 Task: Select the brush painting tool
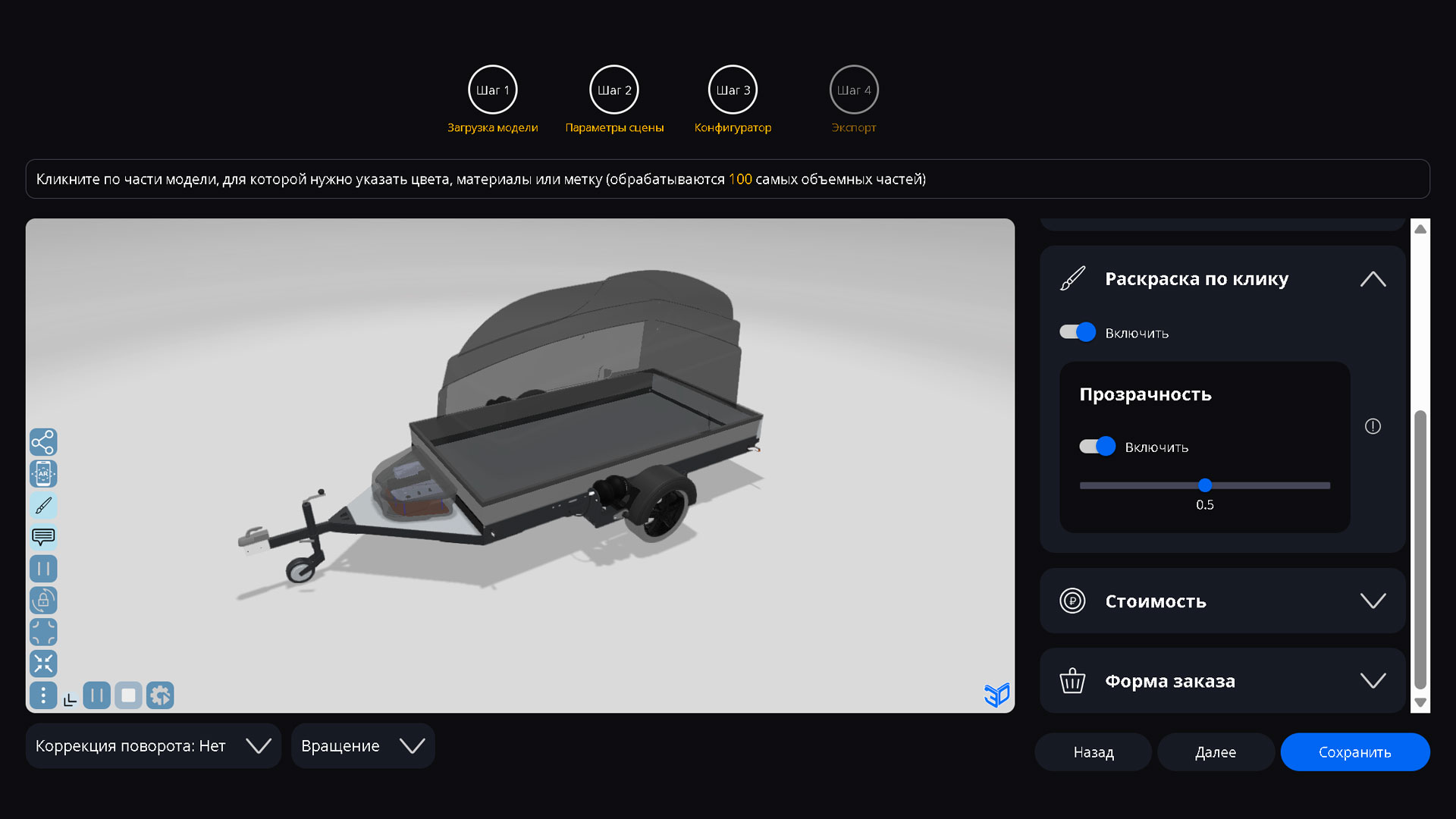click(x=43, y=505)
